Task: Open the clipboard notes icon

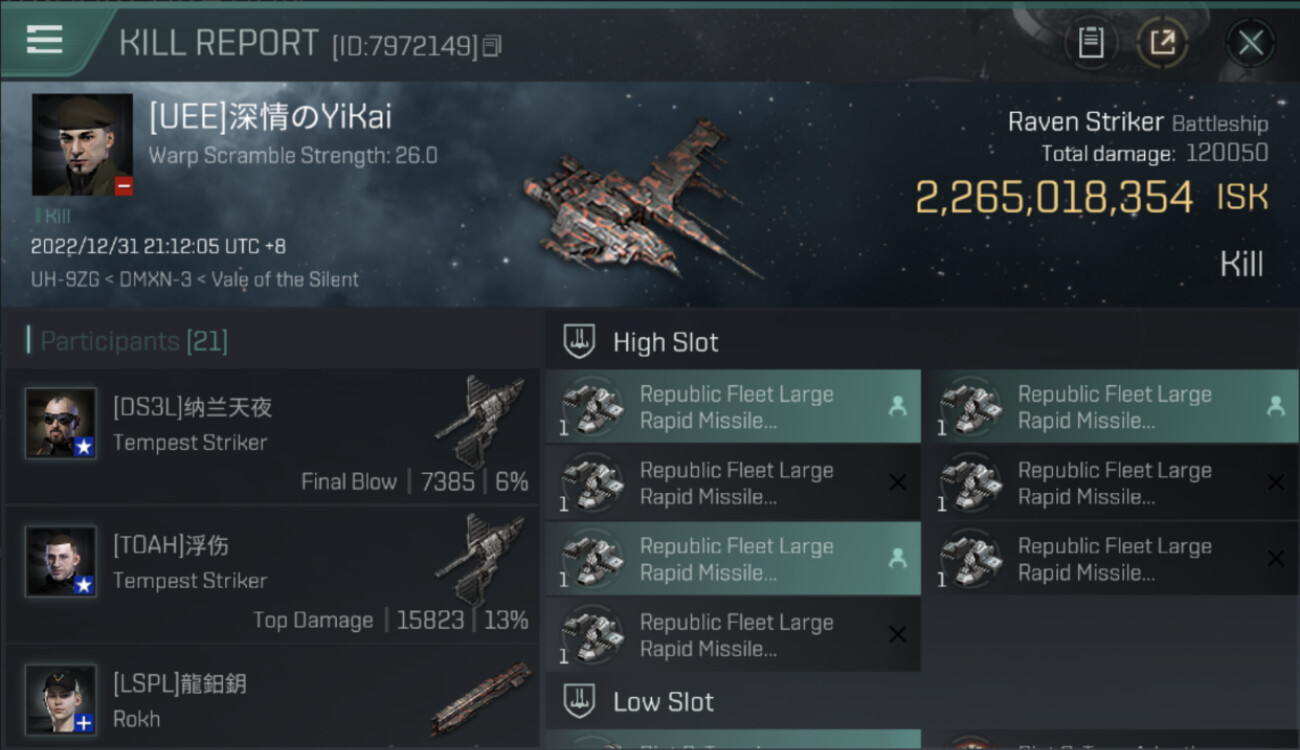Action: pos(1091,42)
